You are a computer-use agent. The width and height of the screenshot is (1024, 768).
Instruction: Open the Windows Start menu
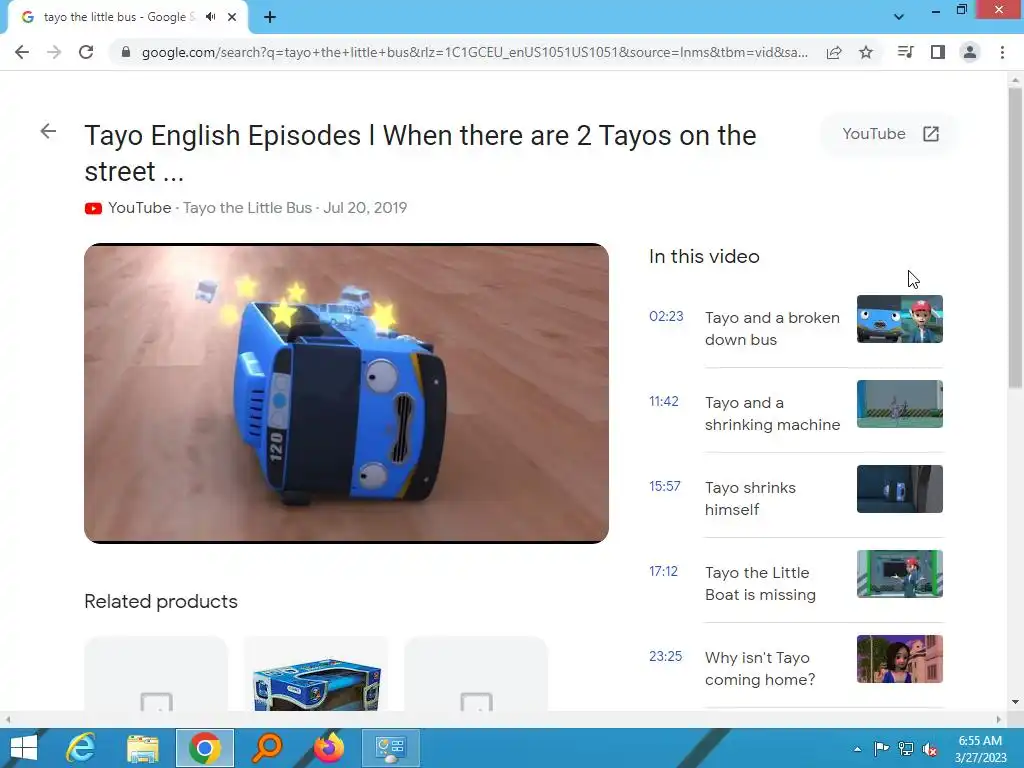point(24,748)
